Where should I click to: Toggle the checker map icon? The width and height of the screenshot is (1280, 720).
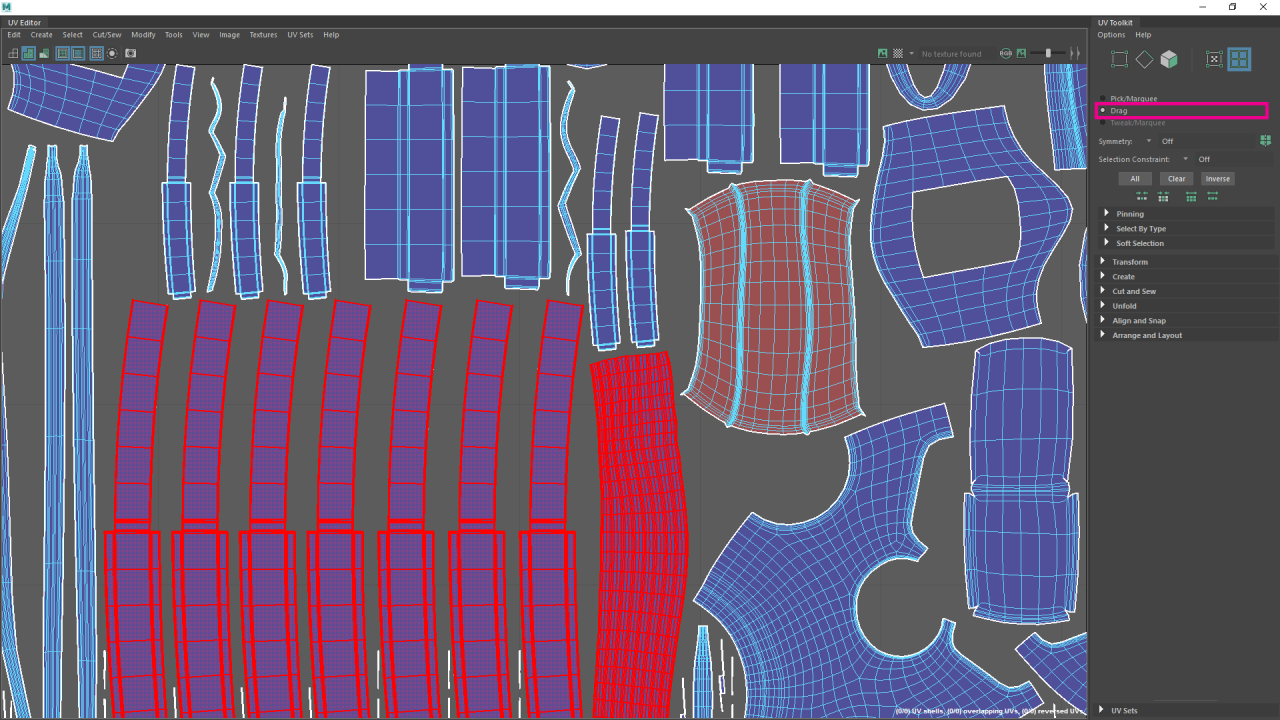(x=898, y=53)
